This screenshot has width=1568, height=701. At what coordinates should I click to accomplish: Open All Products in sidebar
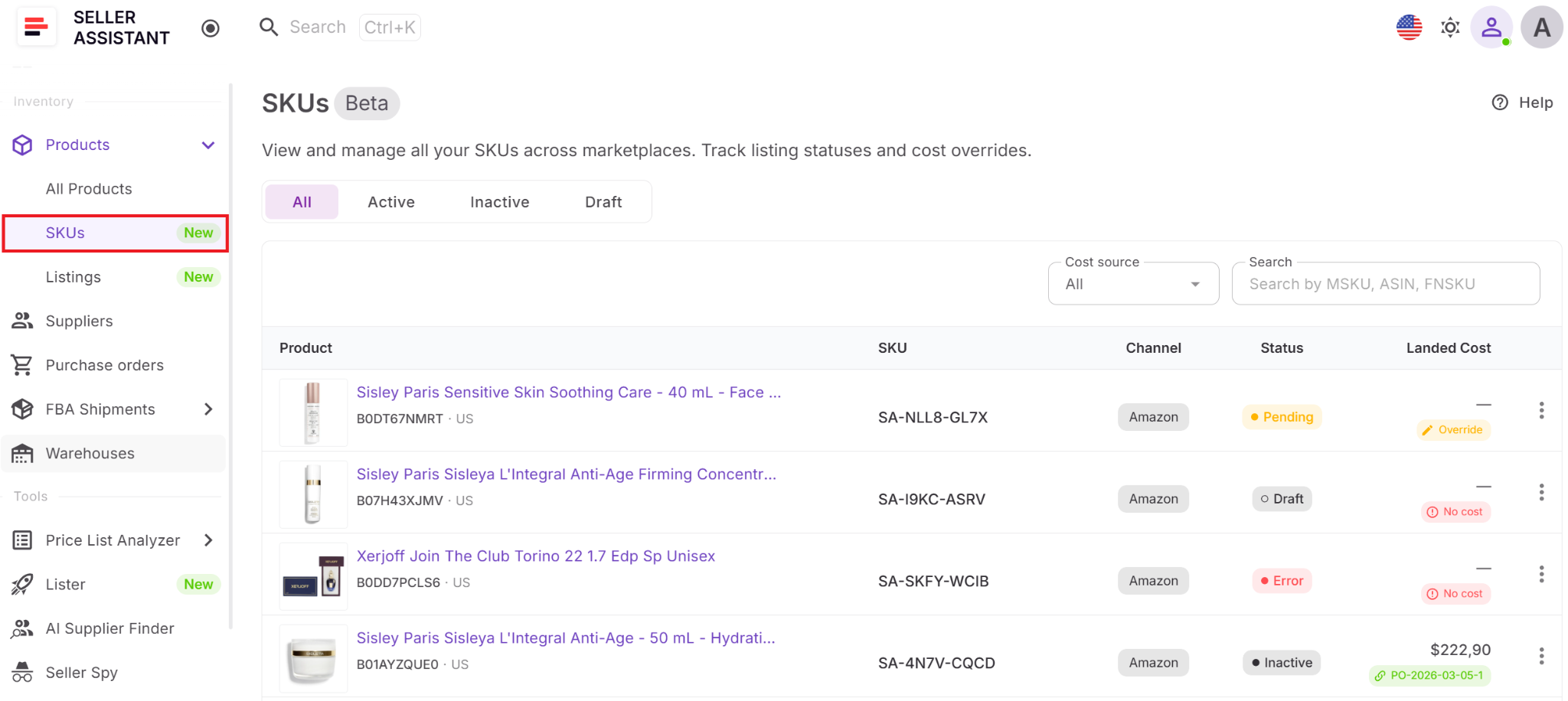(x=89, y=189)
